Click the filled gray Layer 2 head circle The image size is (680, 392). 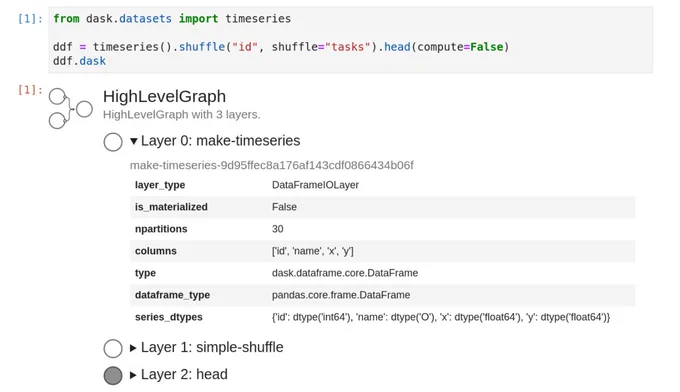(x=113, y=375)
